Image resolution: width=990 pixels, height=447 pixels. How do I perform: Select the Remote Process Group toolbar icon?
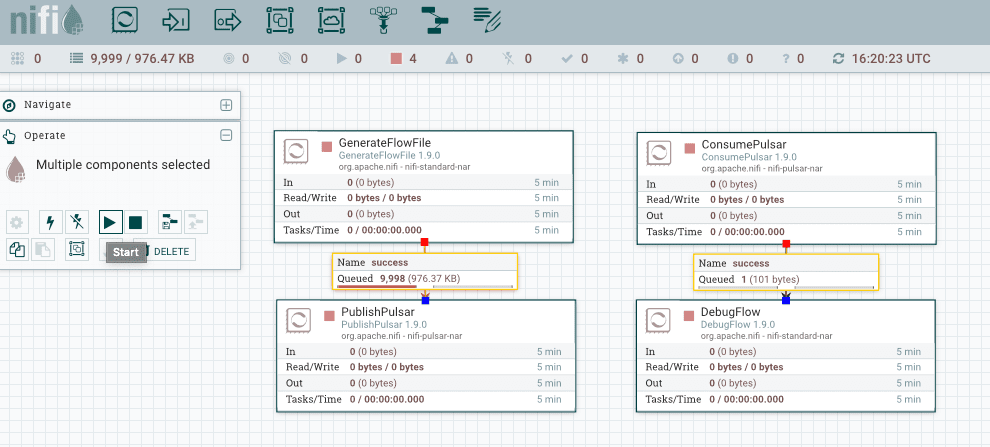(x=331, y=20)
